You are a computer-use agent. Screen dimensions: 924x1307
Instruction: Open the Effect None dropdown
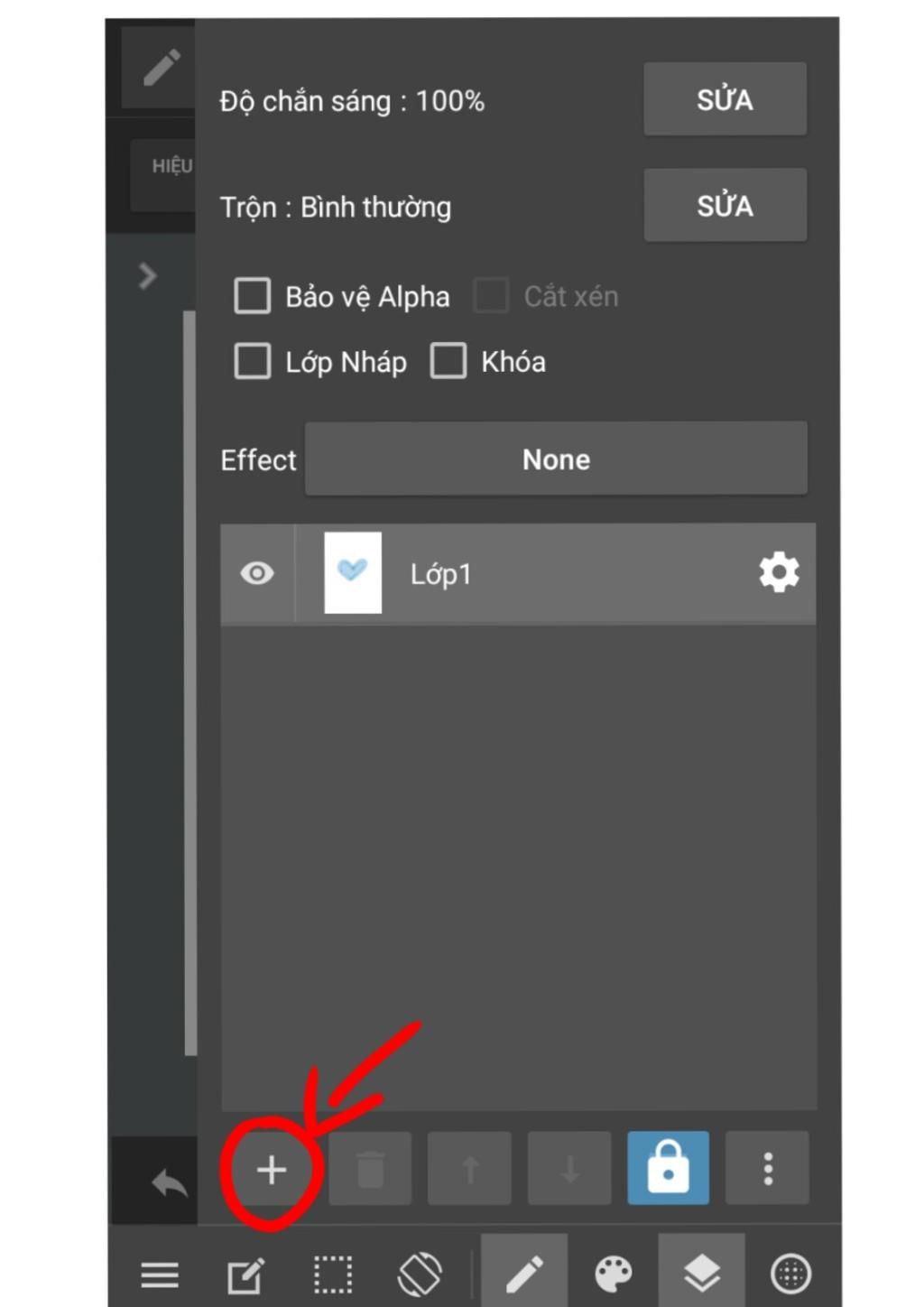[556, 459]
